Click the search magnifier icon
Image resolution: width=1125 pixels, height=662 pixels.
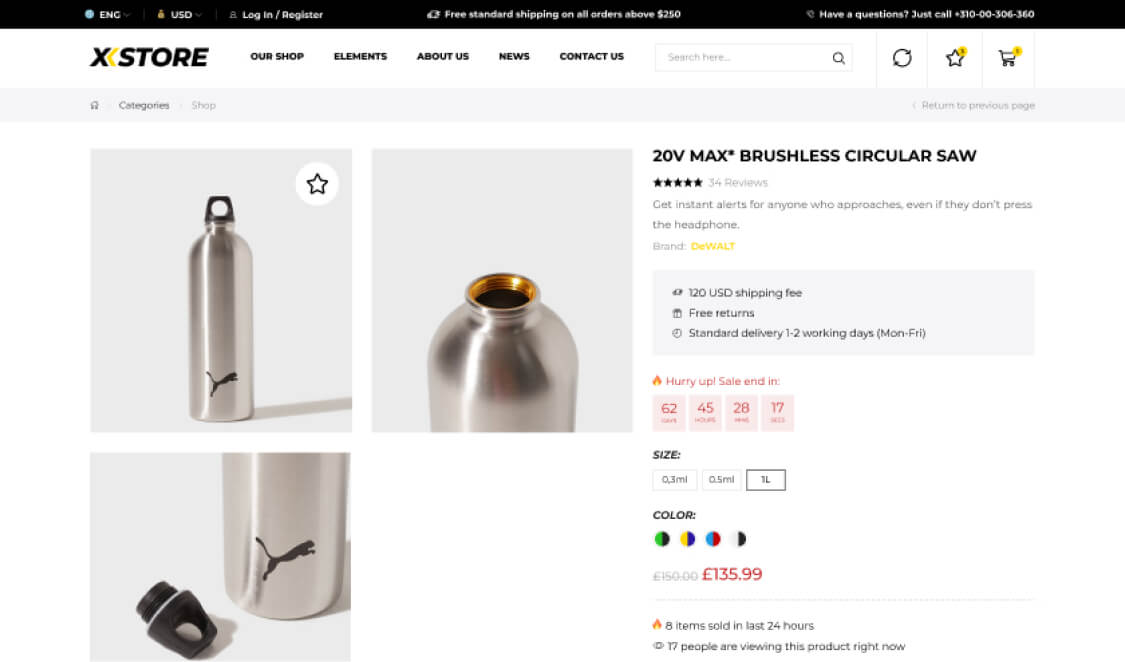click(x=838, y=58)
